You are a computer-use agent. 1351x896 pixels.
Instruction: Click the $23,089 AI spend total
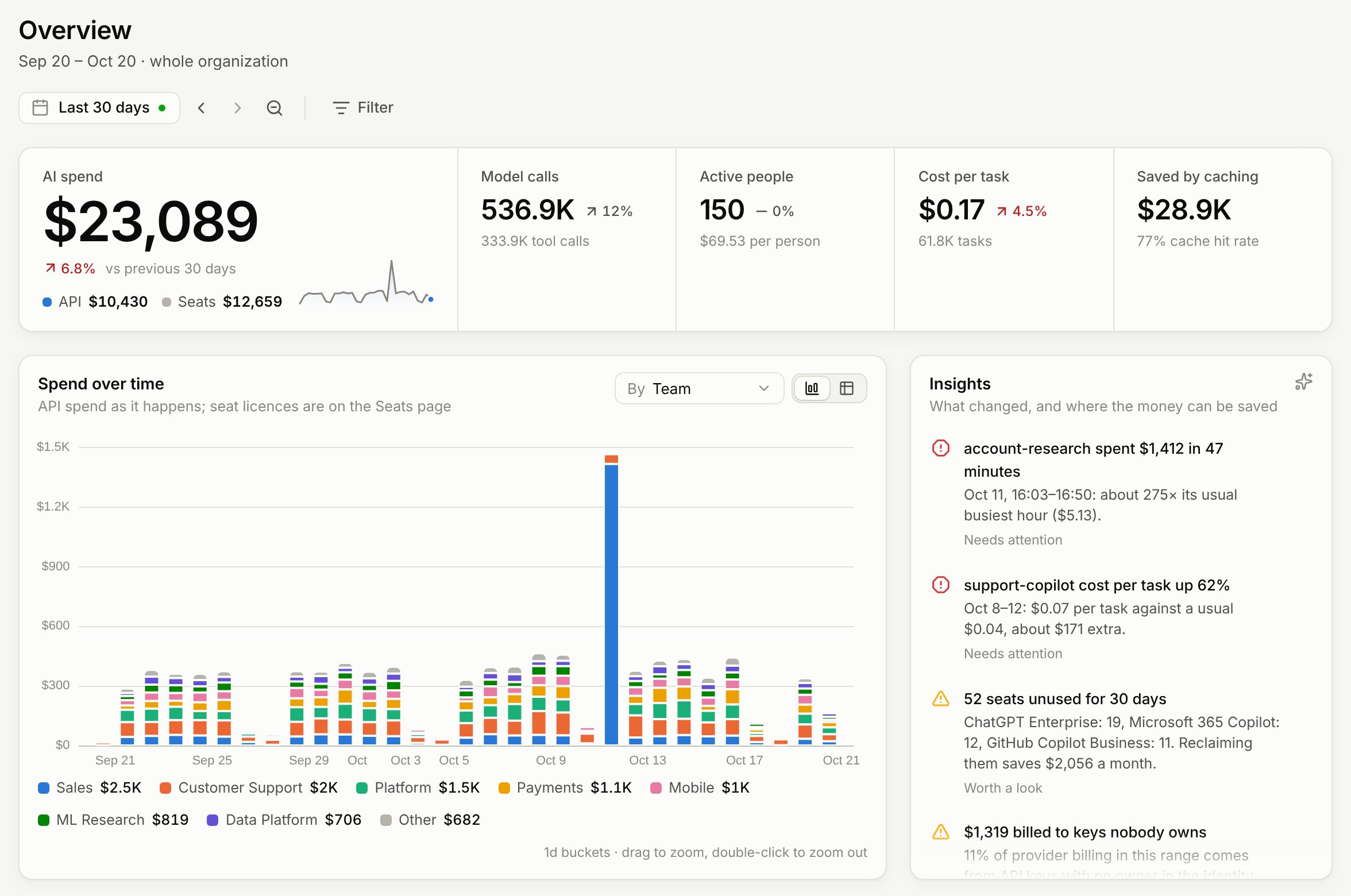pos(151,222)
